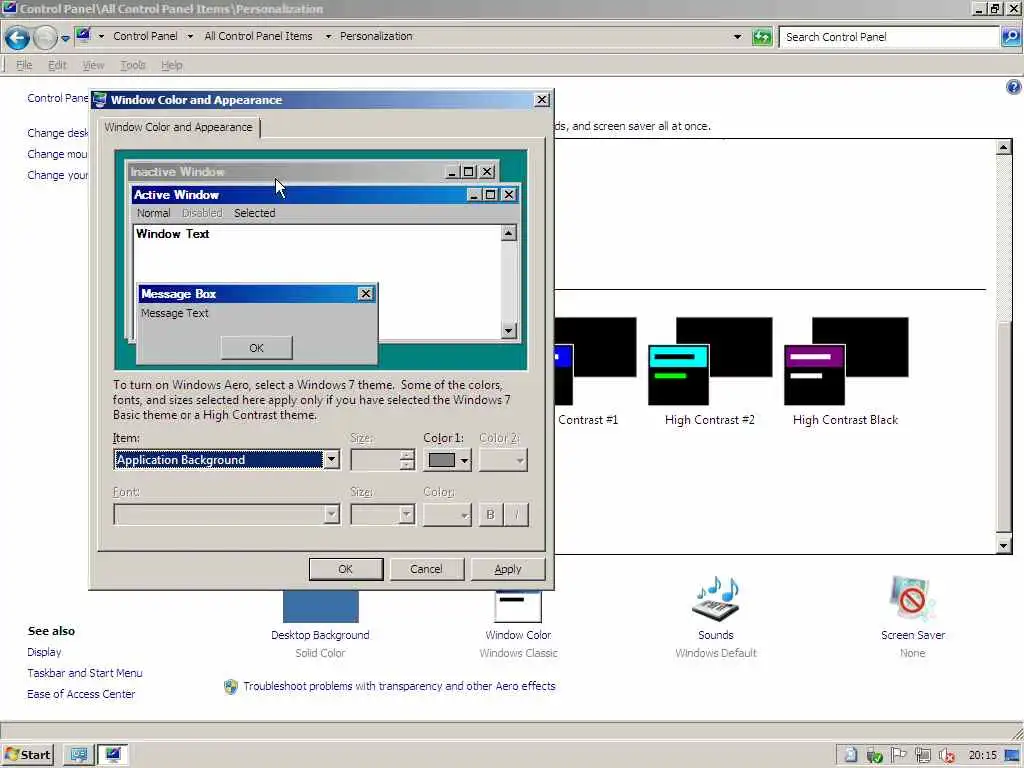Viewport: 1024px width, 768px height.
Task: Open the Display link under See also
Action: (x=44, y=652)
